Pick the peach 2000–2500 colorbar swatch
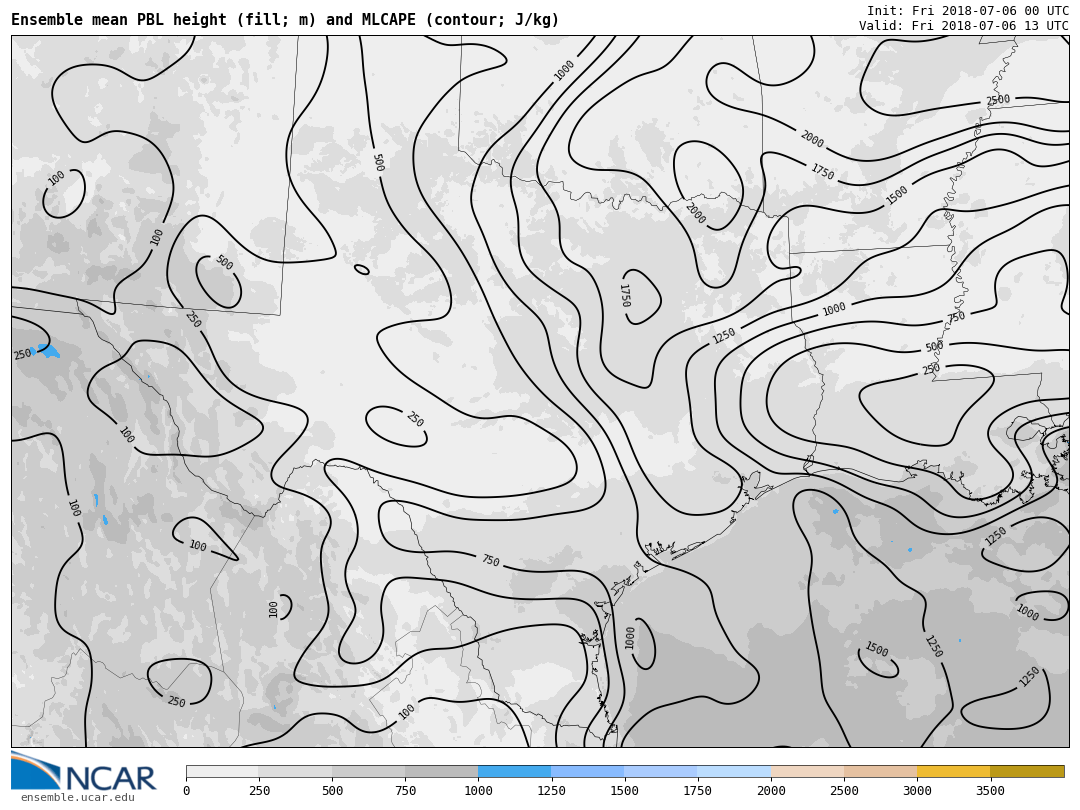1080x810 pixels. click(x=807, y=772)
